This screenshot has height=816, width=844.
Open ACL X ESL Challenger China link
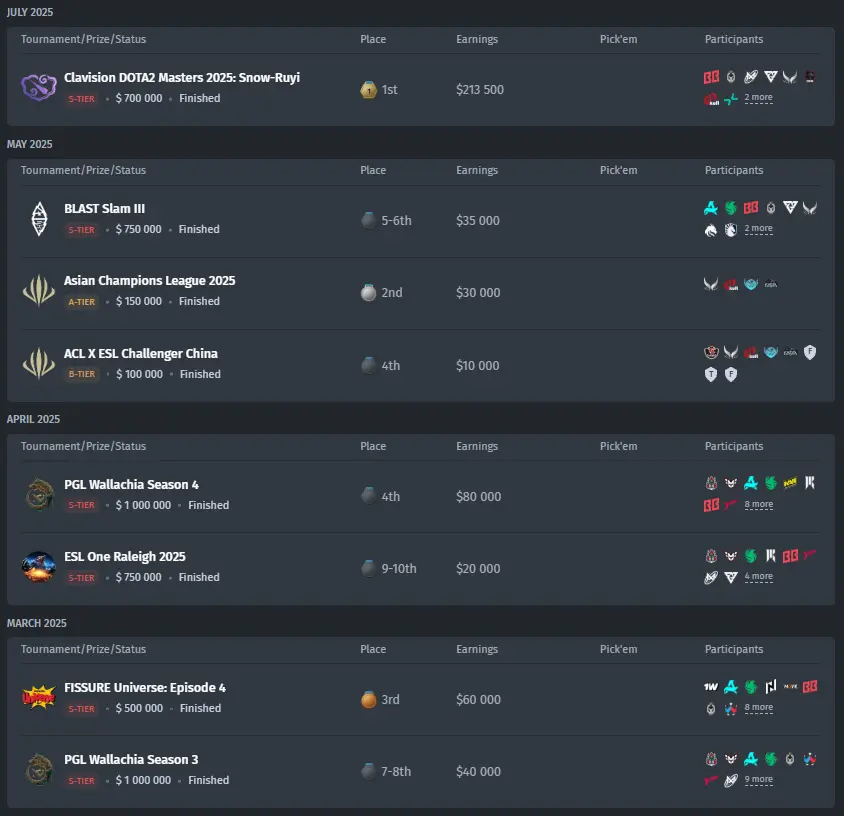140,353
